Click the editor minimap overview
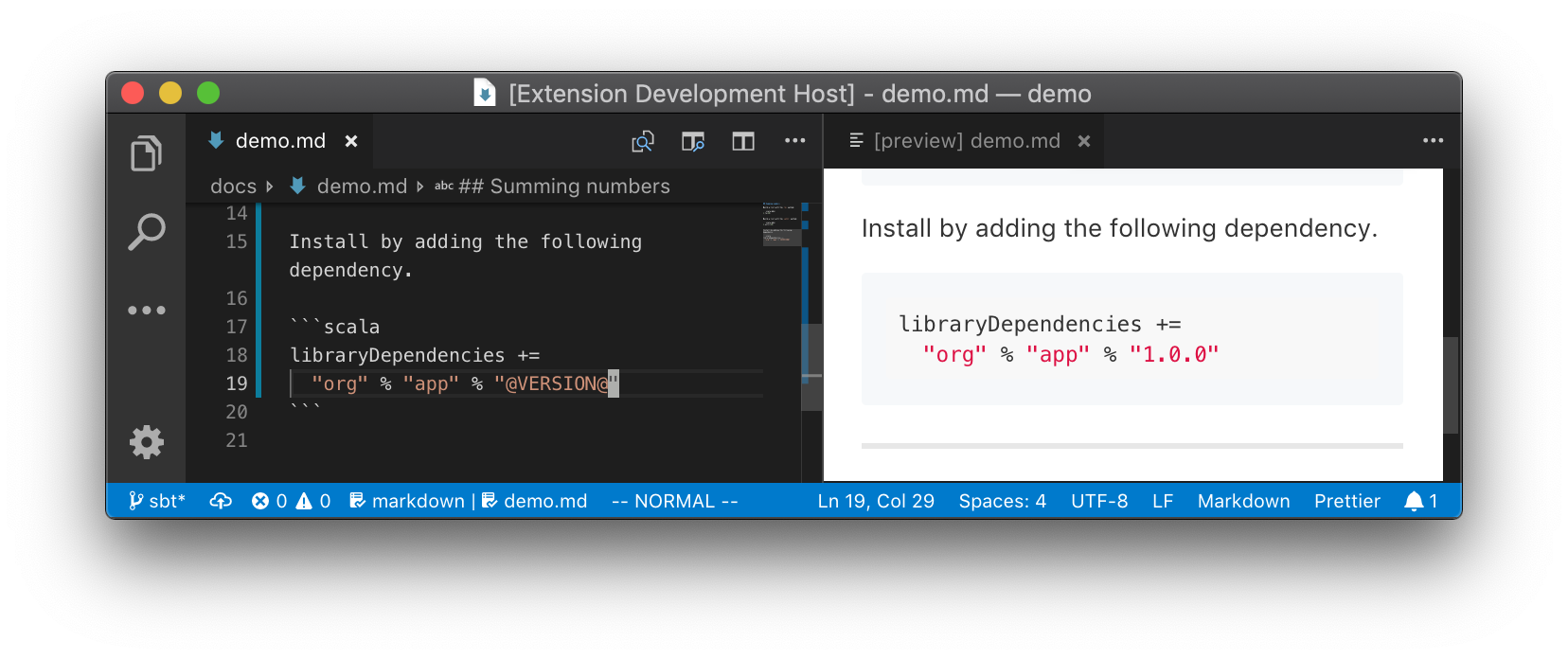This screenshot has height=659, width=1568. 781,227
